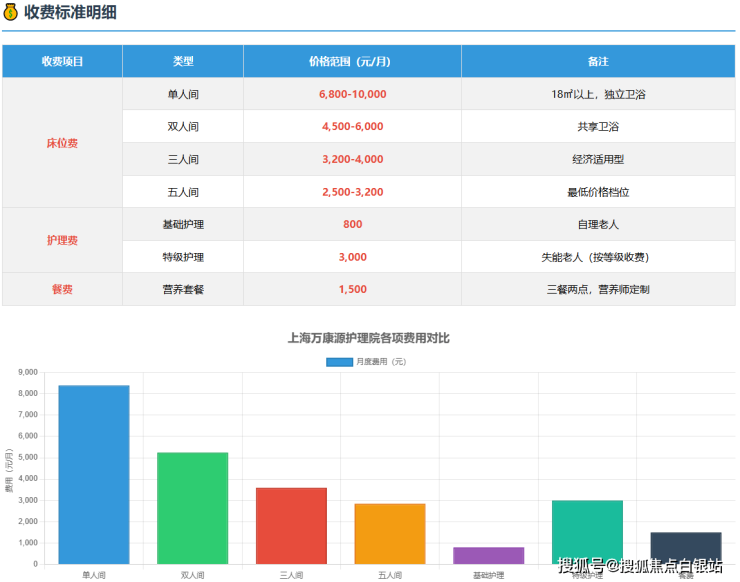Image resolution: width=740 pixels, height=582 pixels.
Task: Click the 4,500-6,000 price for 双人间
Action: (x=352, y=127)
